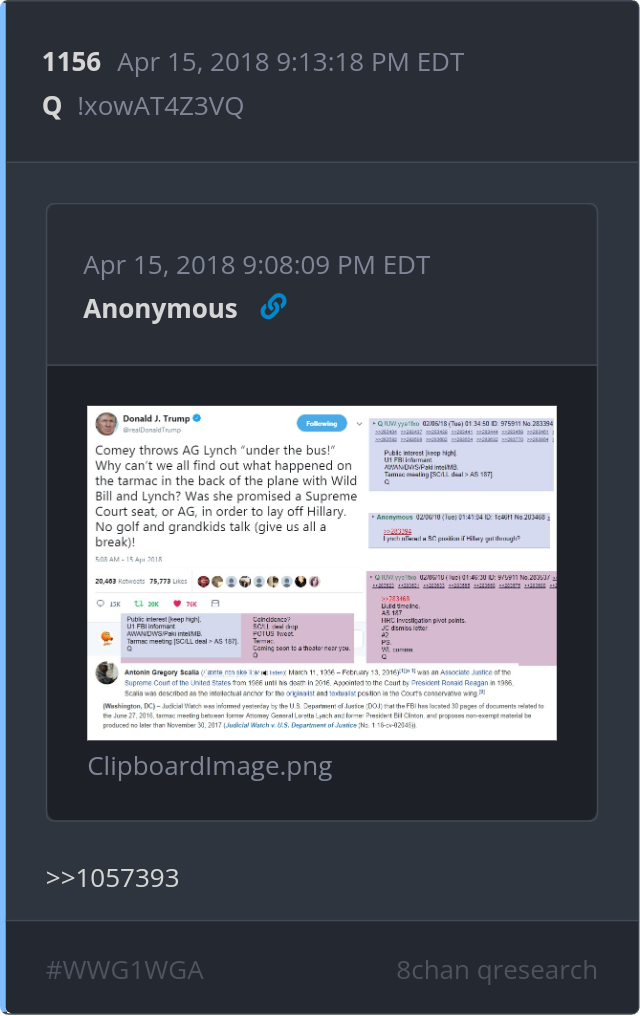Click Donald J. Trump's profile avatar
640x1016 pixels.
point(107,424)
